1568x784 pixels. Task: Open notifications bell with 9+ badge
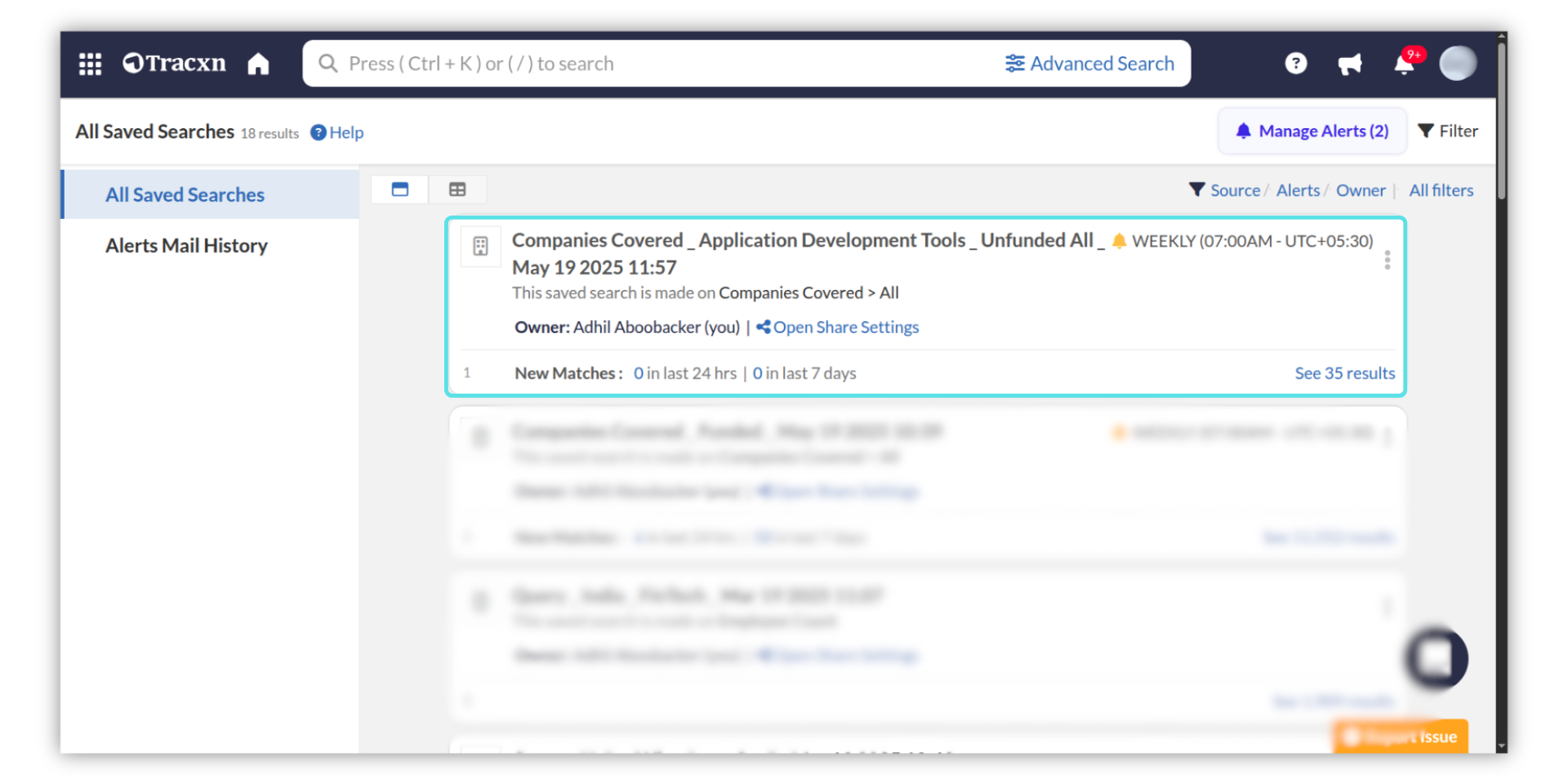tap(1405, 64)
